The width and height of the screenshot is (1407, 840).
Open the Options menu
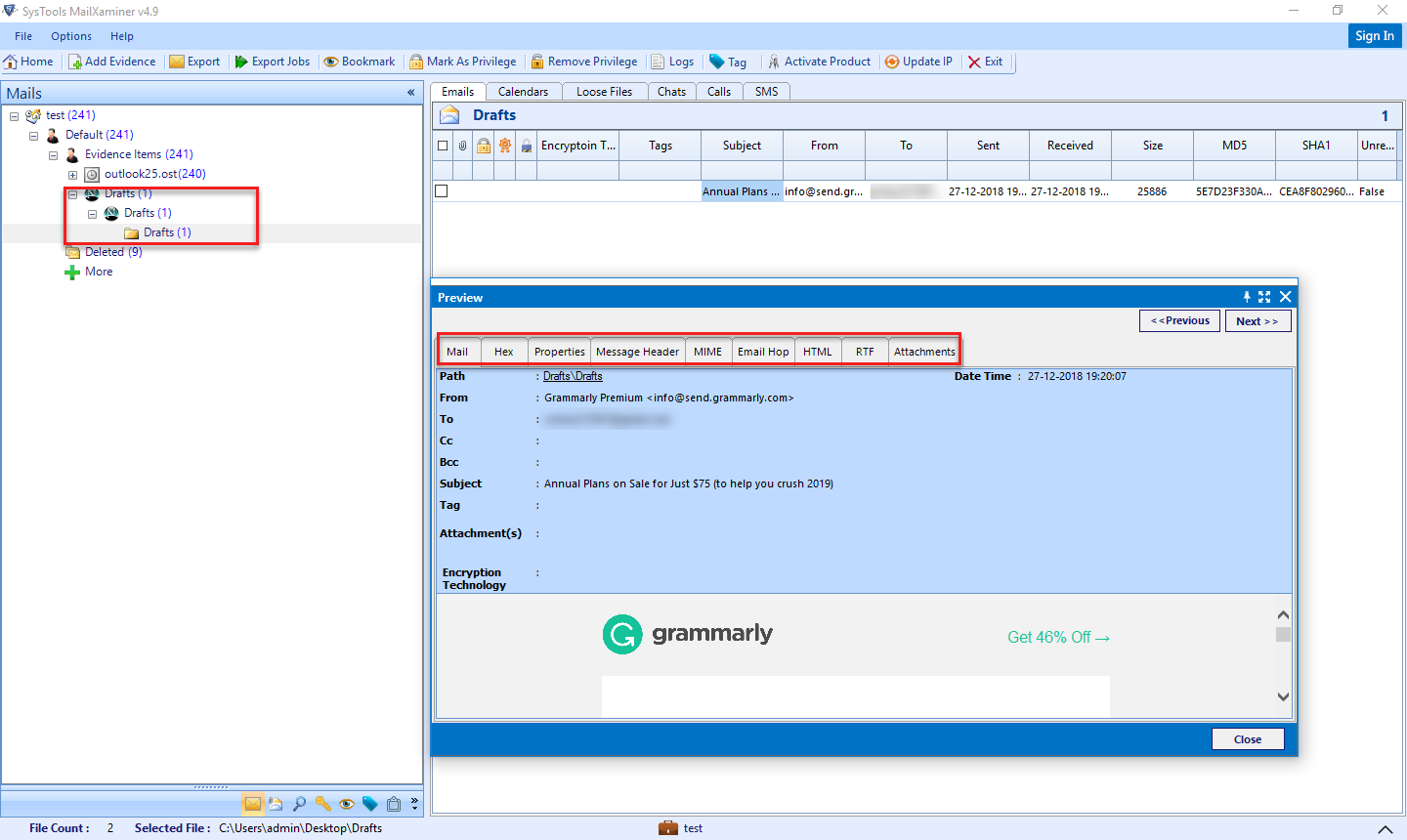tap(70, 36)
